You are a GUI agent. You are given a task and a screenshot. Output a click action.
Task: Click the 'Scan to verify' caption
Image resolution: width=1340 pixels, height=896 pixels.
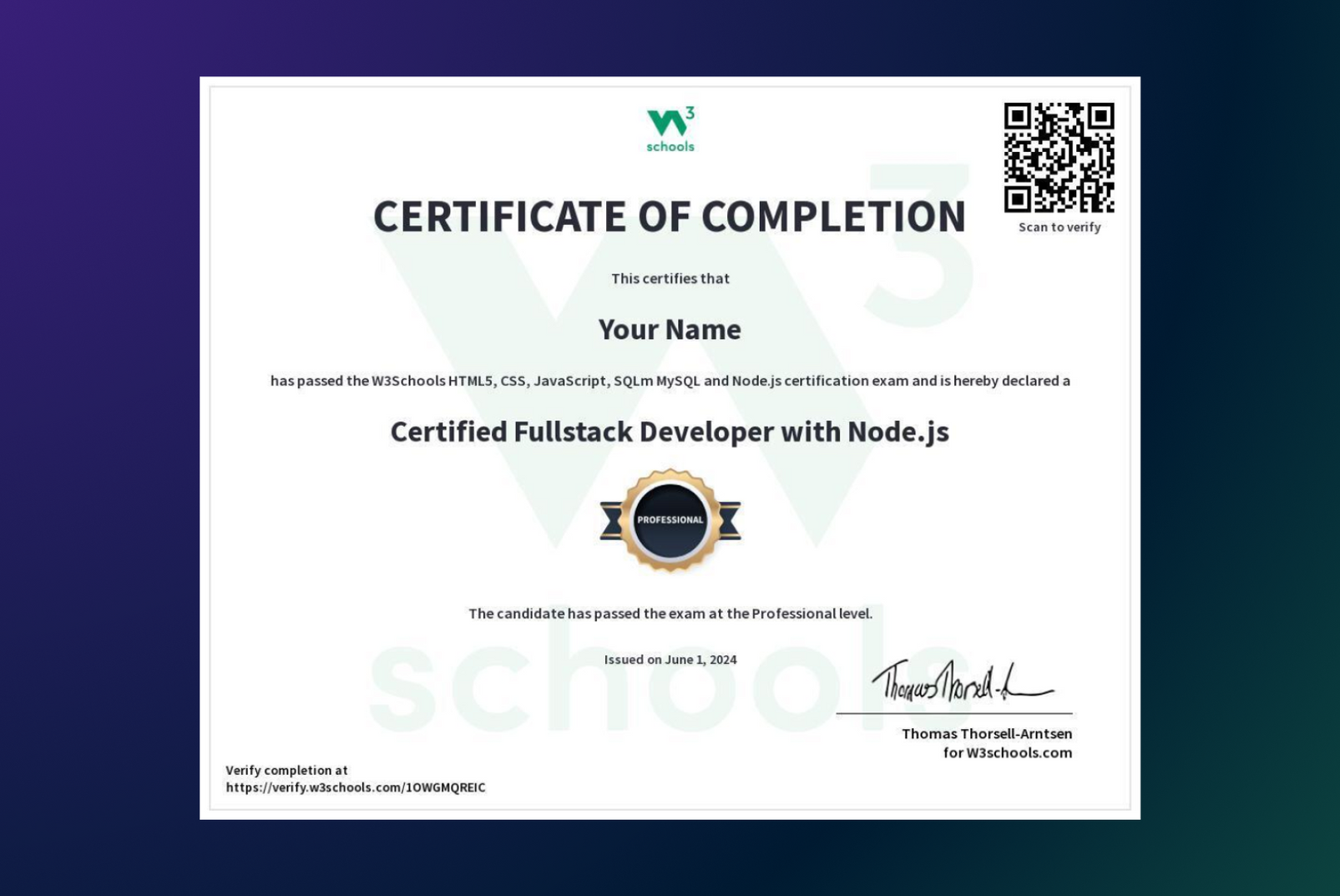1058,227
